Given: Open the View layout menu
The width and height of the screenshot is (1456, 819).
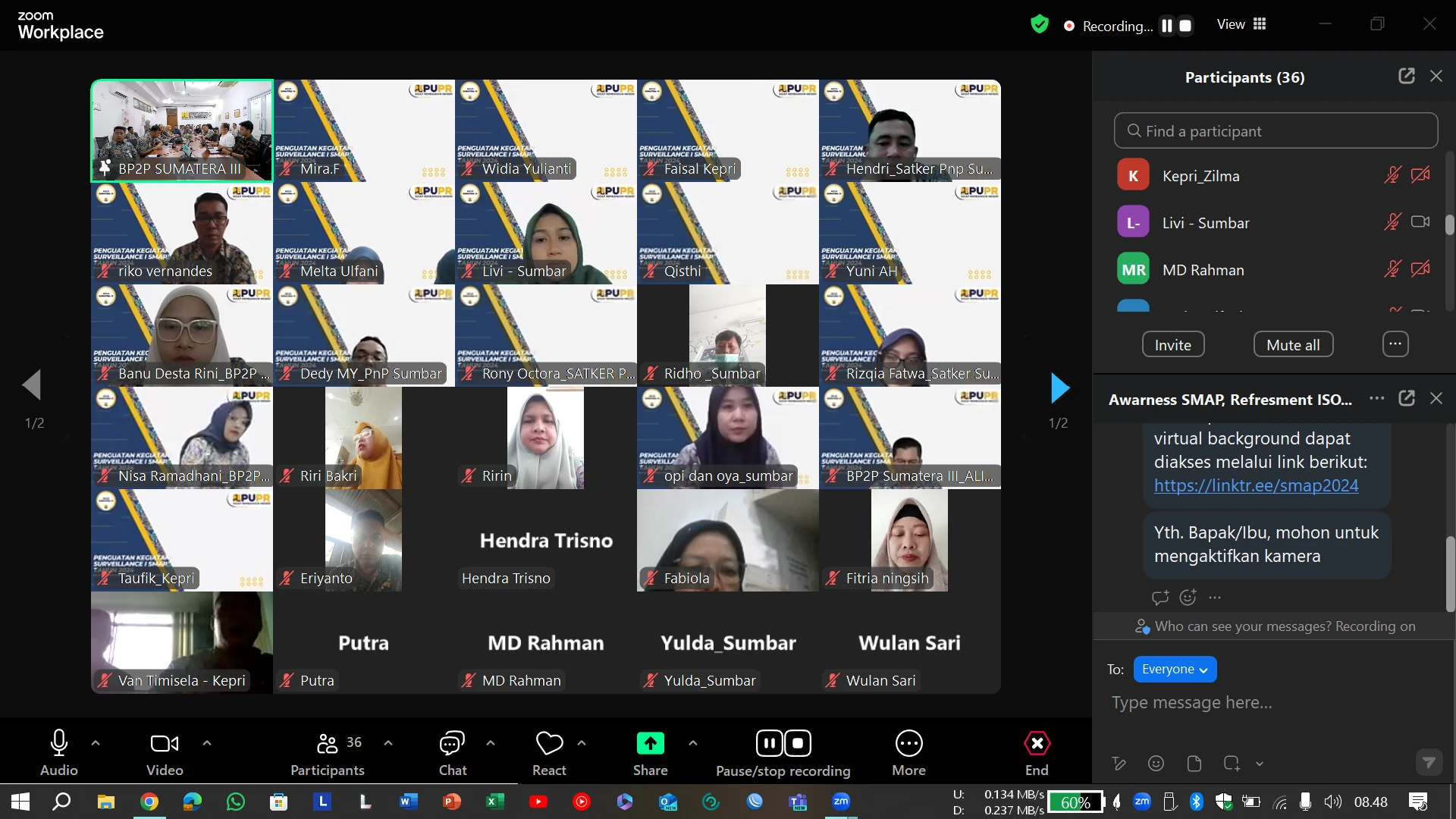Looking at the screenshot, I should click(x=1241, y=24).
